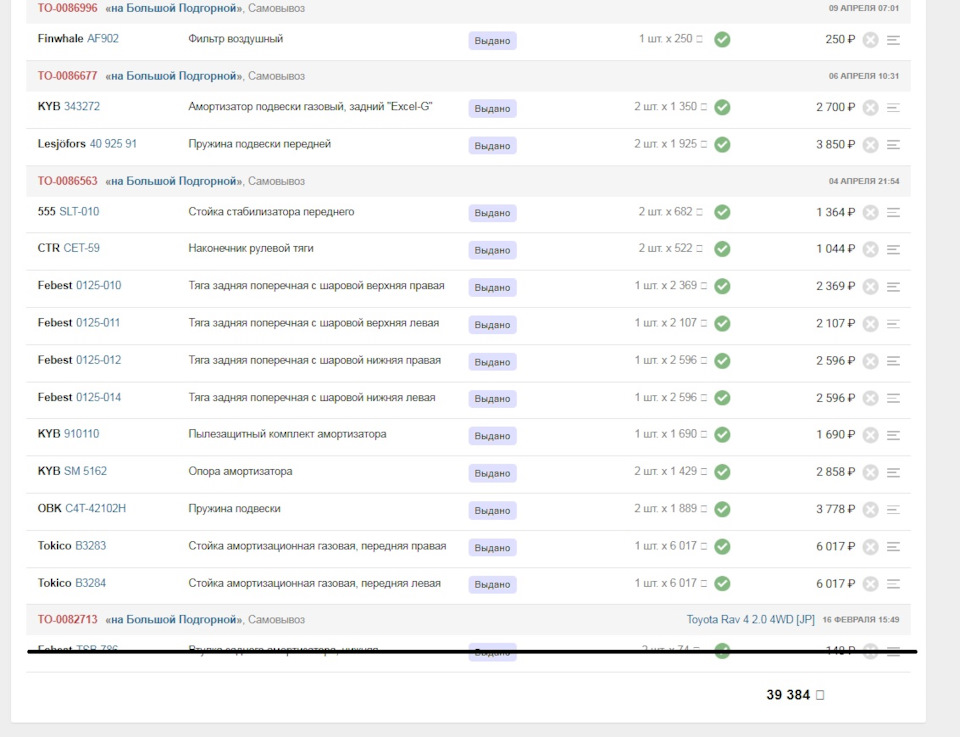960x737 pixels.
Task: Click cancel X icon in Lesjöfors row
Action: 870,145
